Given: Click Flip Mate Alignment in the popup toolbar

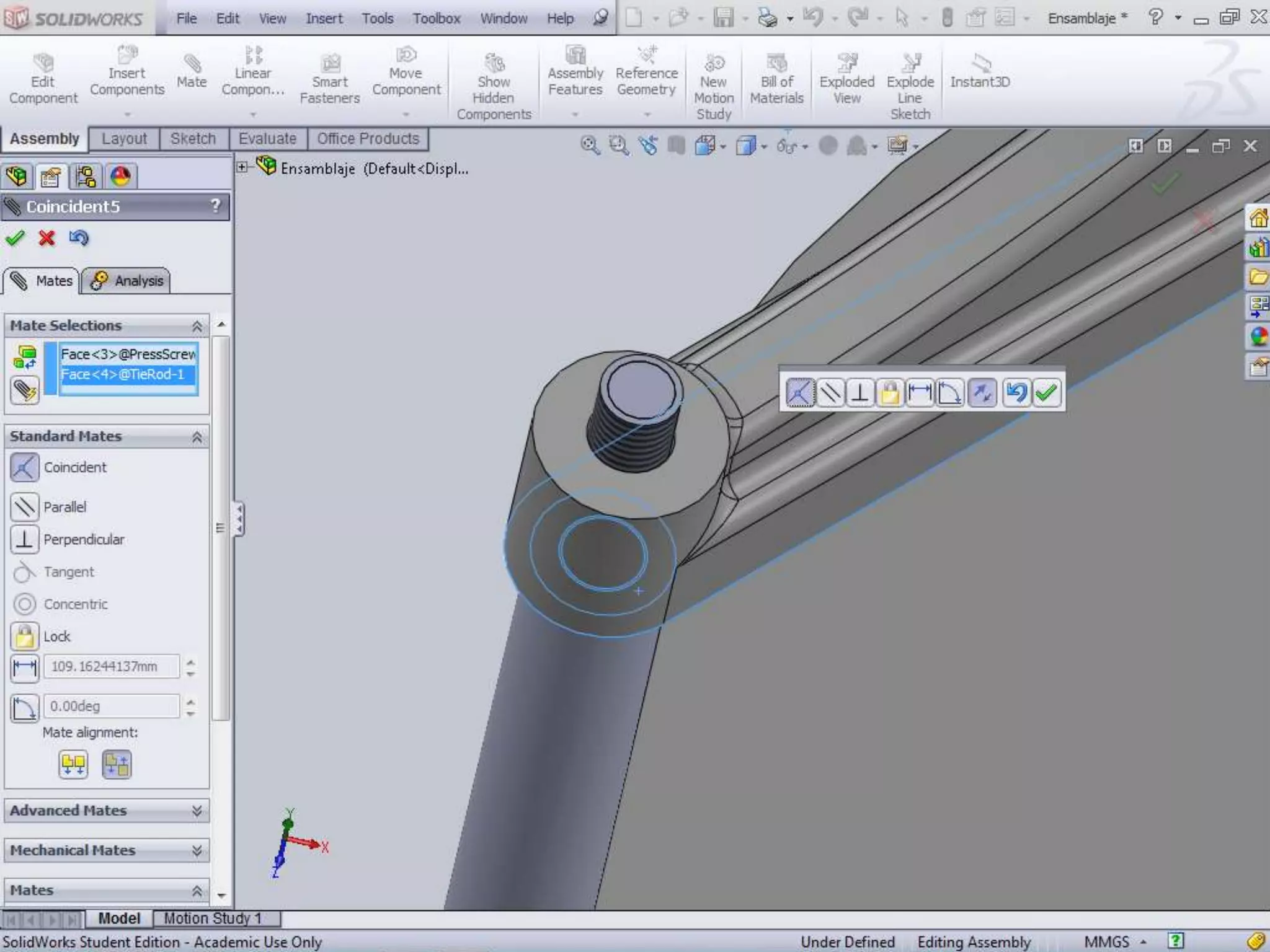Looking at the screenshot, I should pyautogui.click(x=982, y=393).
